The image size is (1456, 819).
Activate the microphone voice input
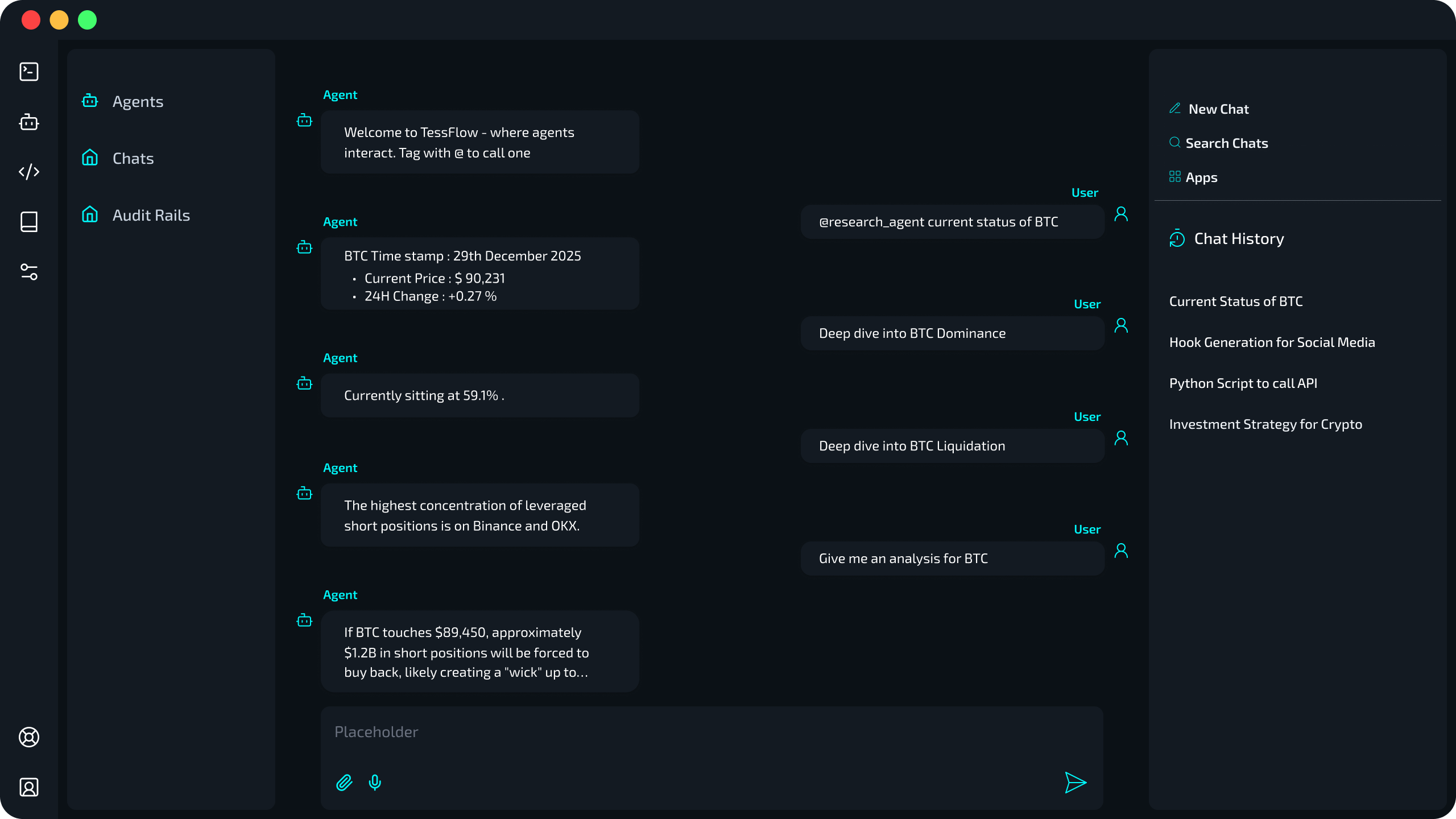point(375,783)
